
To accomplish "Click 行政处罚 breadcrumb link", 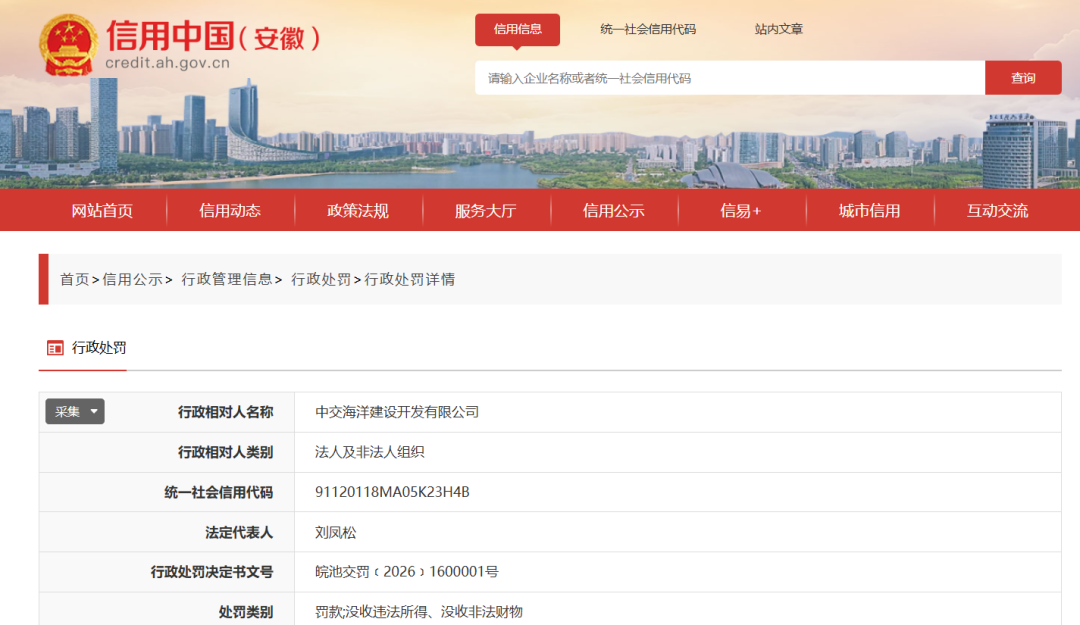I will tap(320, 280).
